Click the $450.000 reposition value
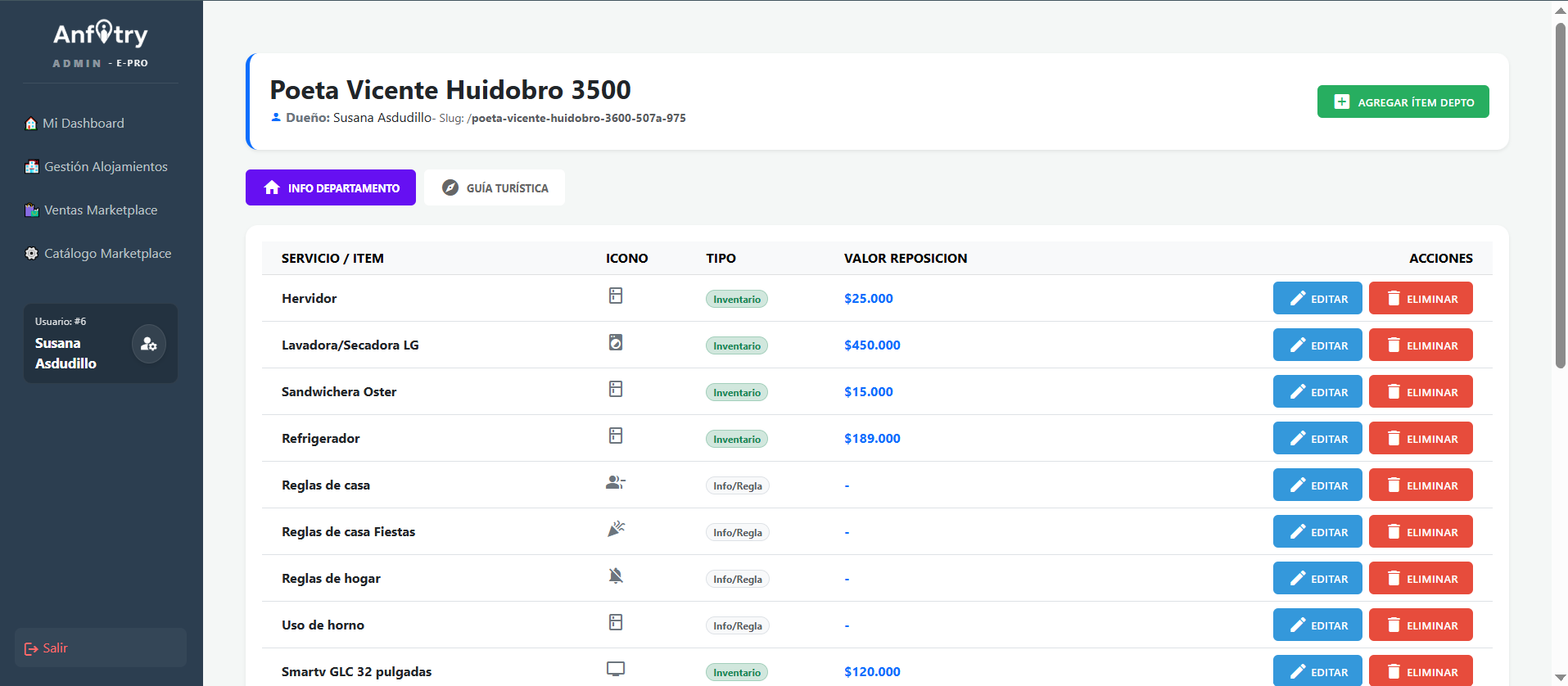 (872, 345)
